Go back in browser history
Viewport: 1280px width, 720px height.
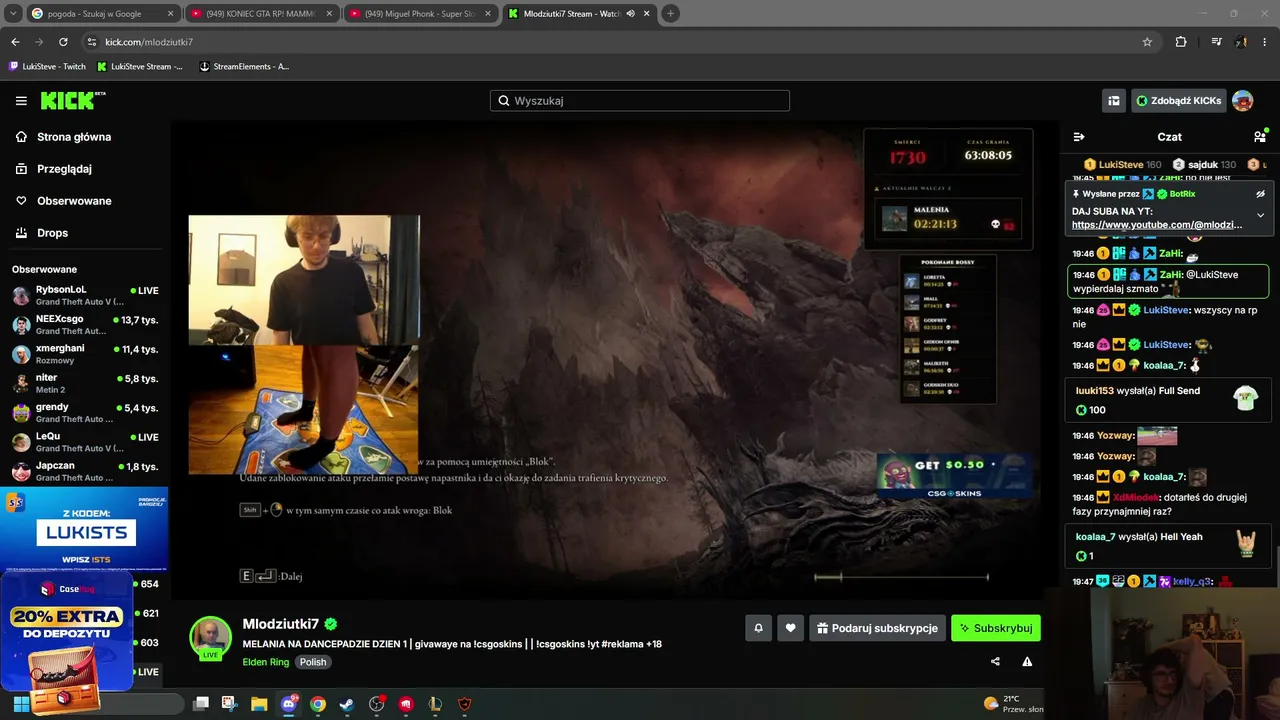click(x=15, y=42)
